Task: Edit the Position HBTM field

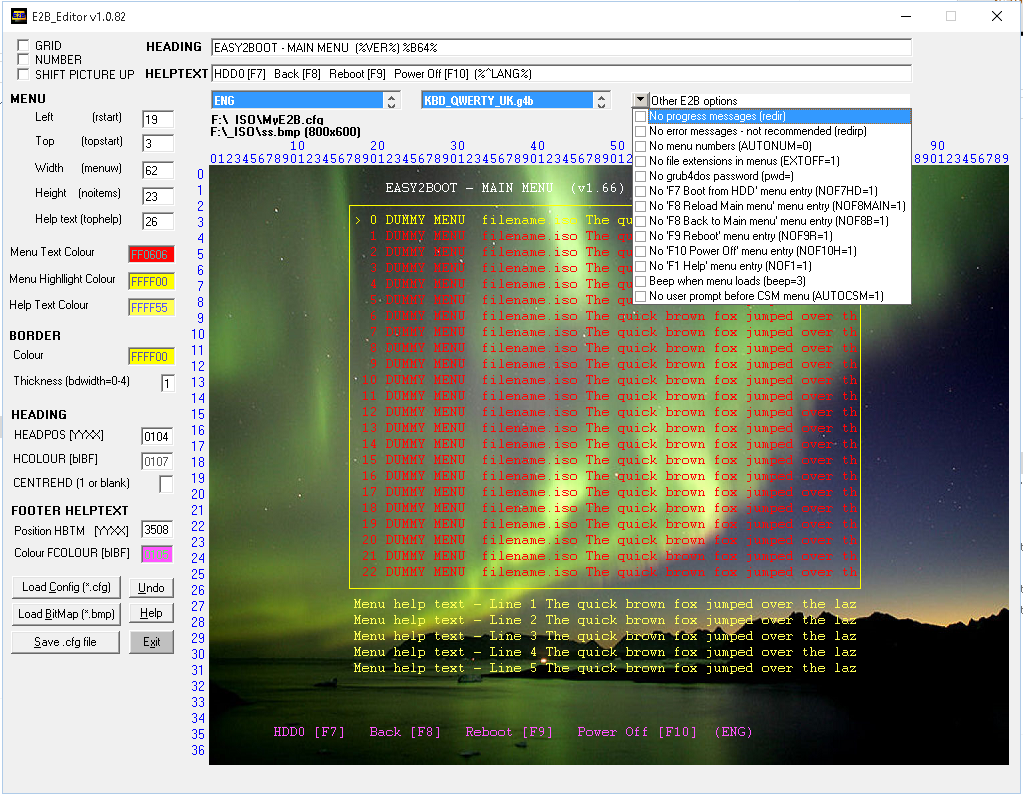Action: [x=157, y=530]
